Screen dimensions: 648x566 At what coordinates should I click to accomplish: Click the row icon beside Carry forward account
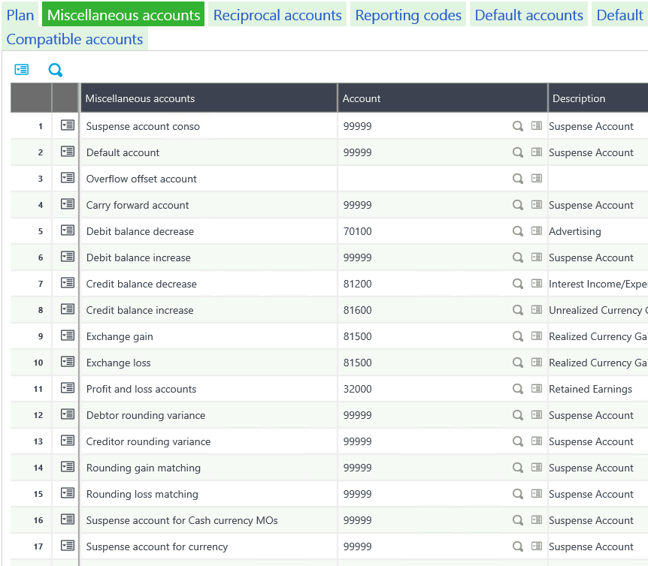[x=67, y=205]
